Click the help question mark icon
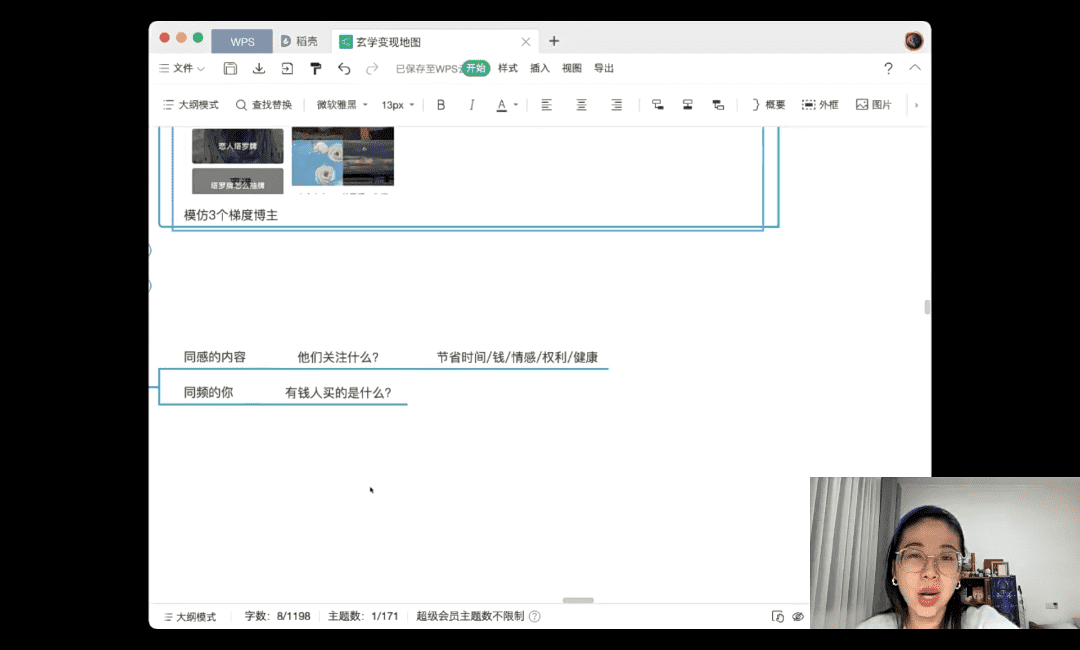 tap(888, 69)
